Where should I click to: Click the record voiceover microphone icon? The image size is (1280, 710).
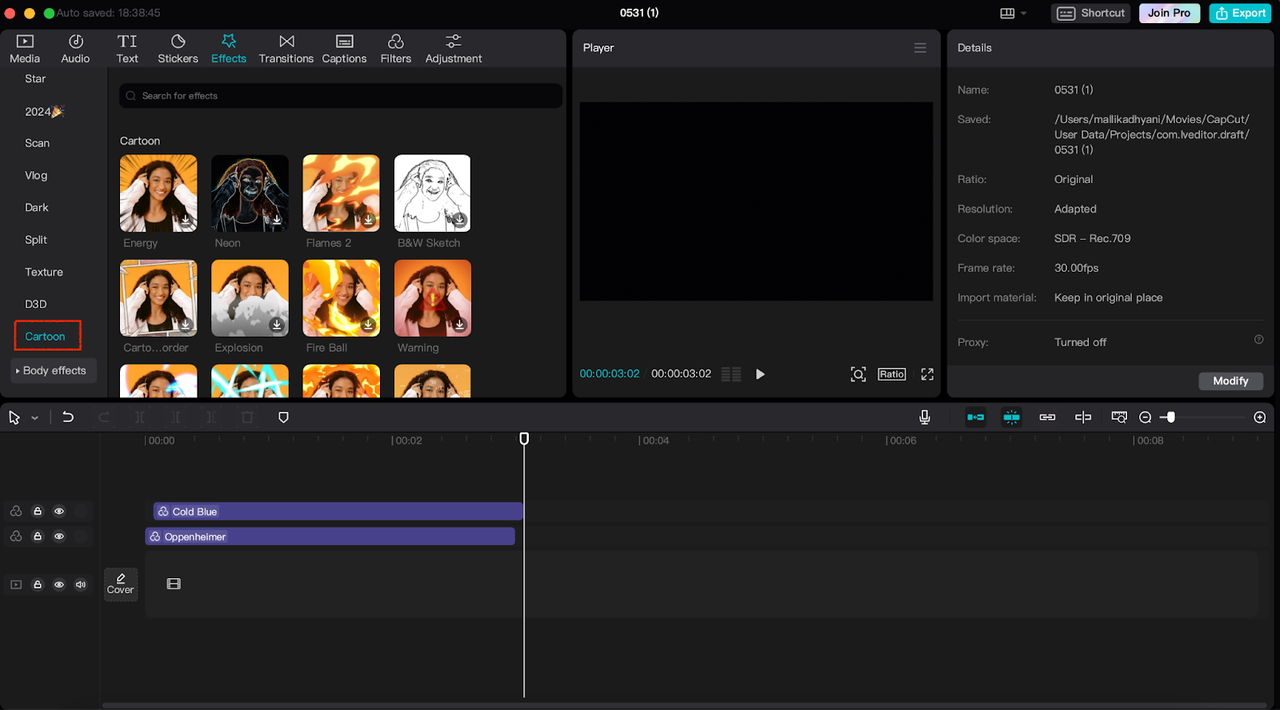[925, 417]
